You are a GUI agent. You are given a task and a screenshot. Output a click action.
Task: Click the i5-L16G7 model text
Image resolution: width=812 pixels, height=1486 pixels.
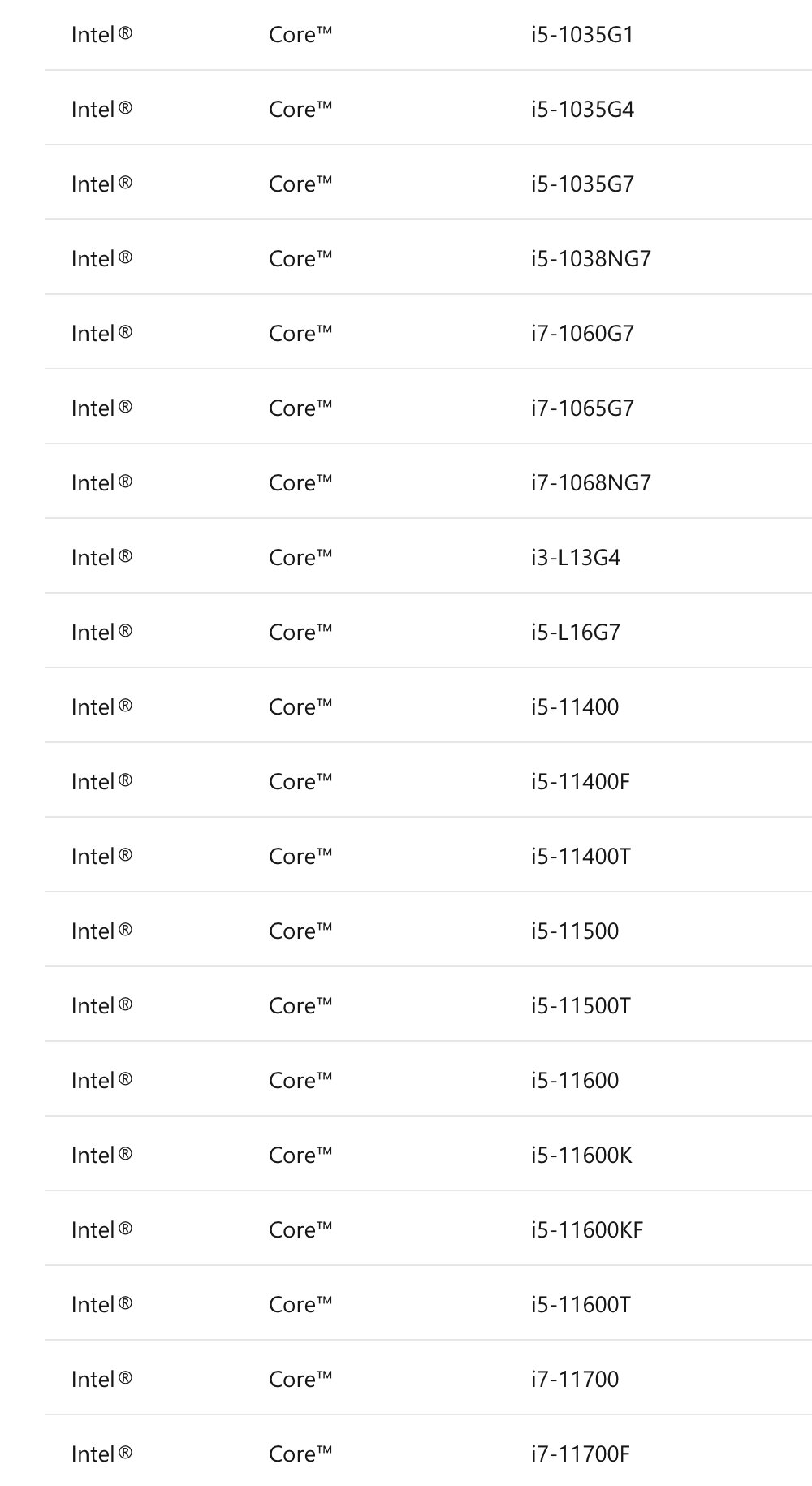576,633
